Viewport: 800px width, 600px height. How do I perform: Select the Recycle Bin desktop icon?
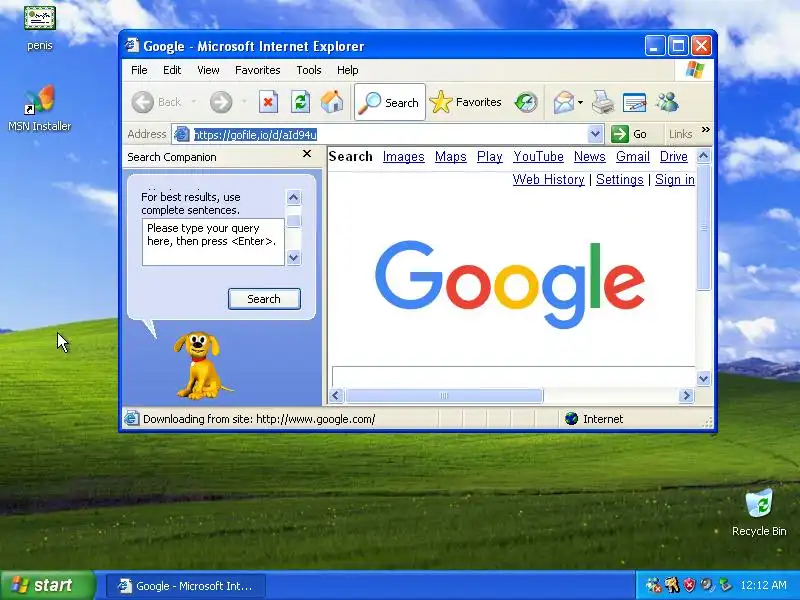click(x=759, y=512)
